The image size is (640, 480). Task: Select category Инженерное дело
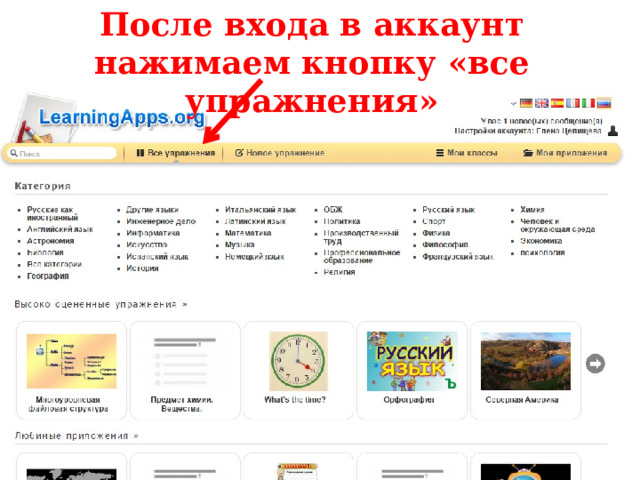point(161,221)
